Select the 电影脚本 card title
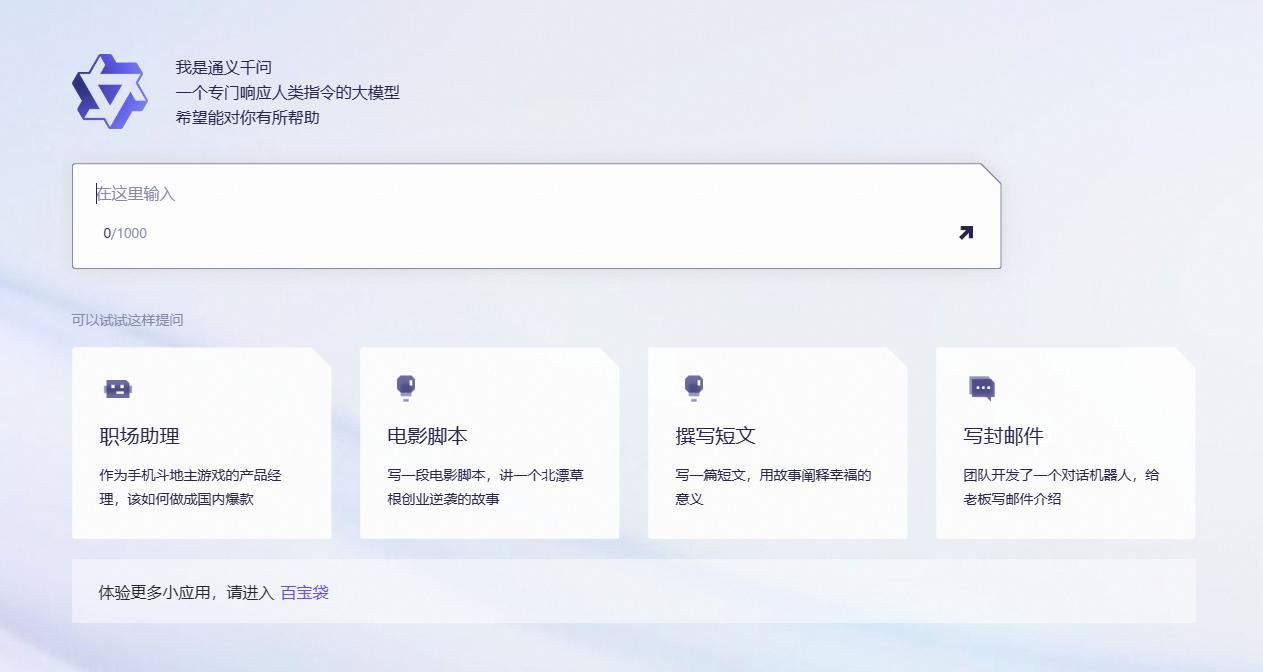Screen dimensions: 1263x672 427,436
